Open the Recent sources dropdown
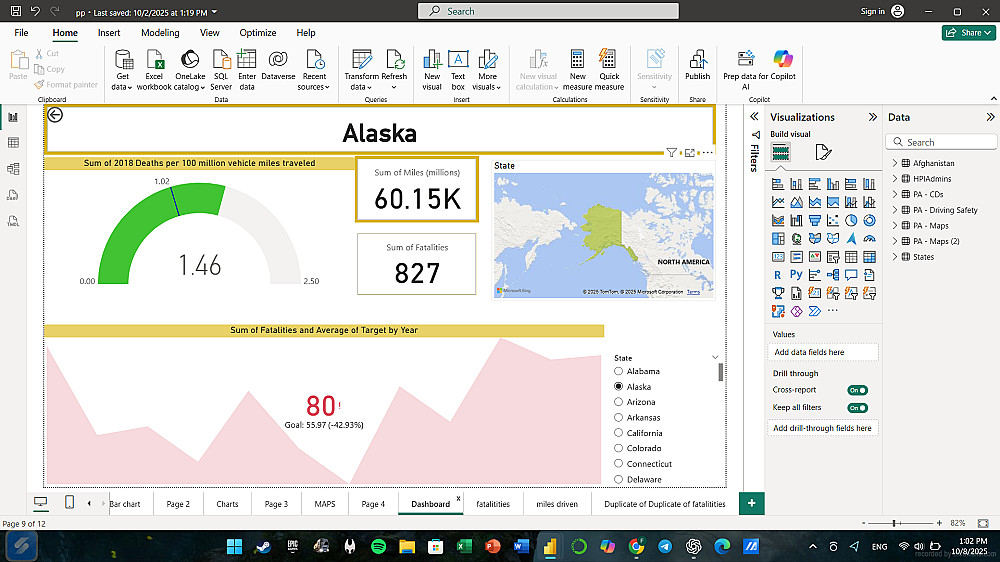The height and width of the screenshot is (562, 1000). [314, 70]
